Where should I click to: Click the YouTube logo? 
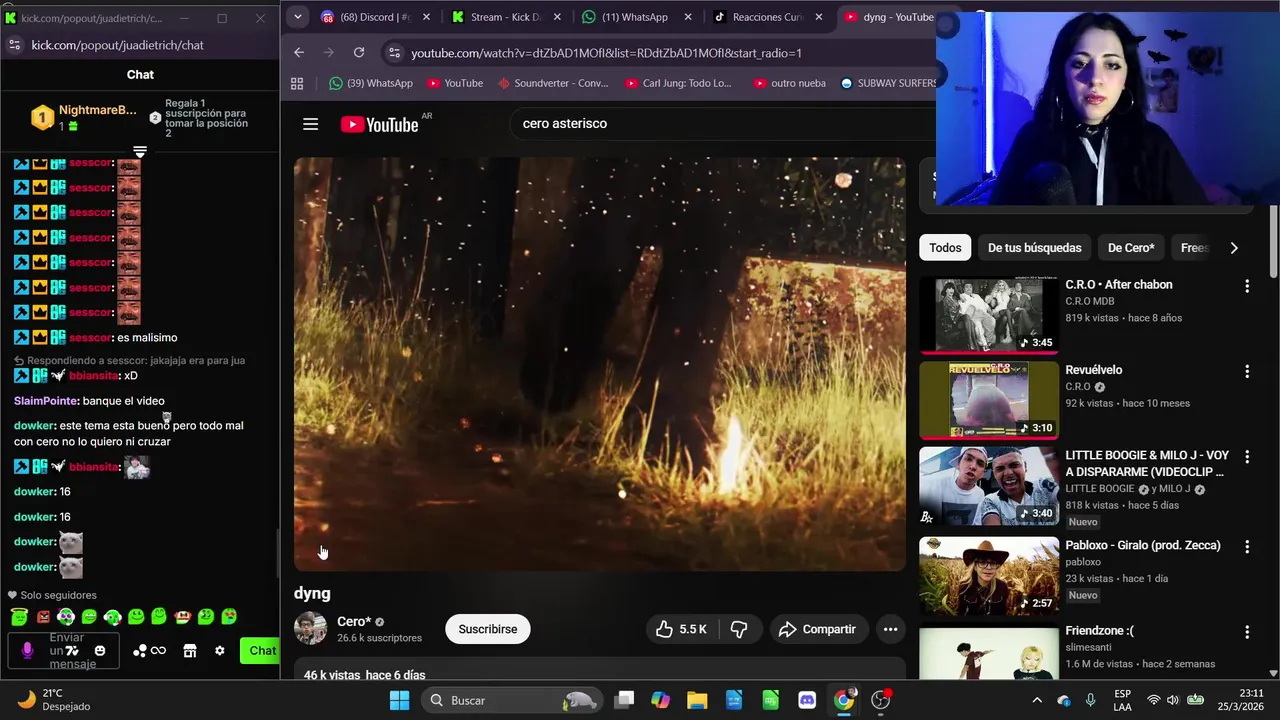379,124
